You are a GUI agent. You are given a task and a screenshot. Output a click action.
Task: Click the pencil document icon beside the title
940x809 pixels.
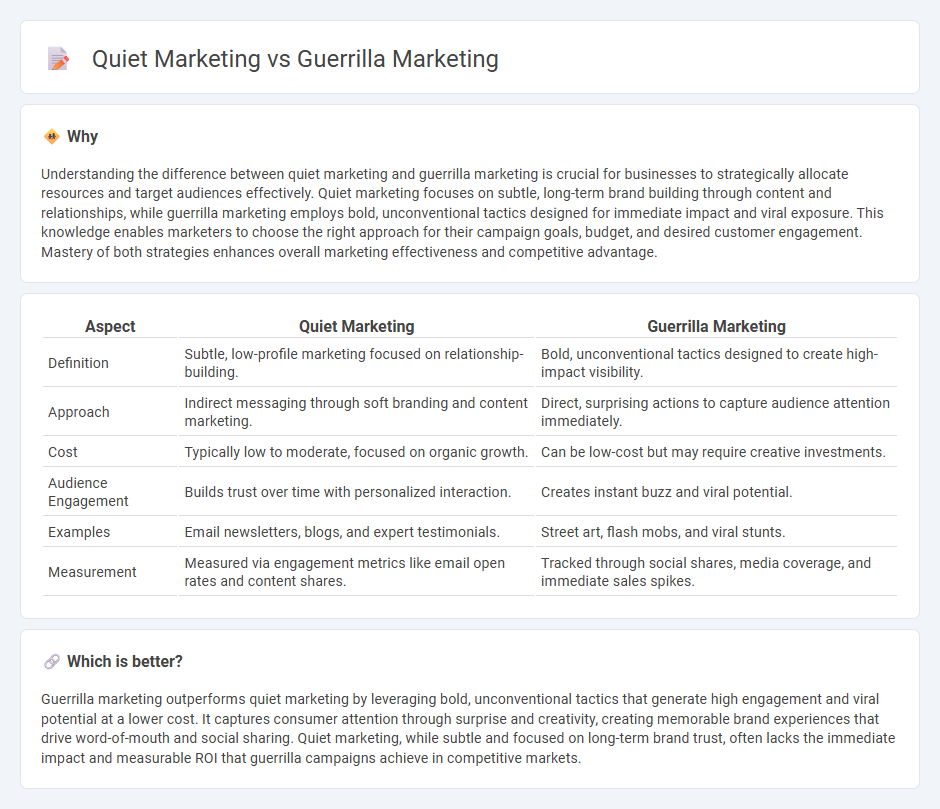[x=58, y=59]
